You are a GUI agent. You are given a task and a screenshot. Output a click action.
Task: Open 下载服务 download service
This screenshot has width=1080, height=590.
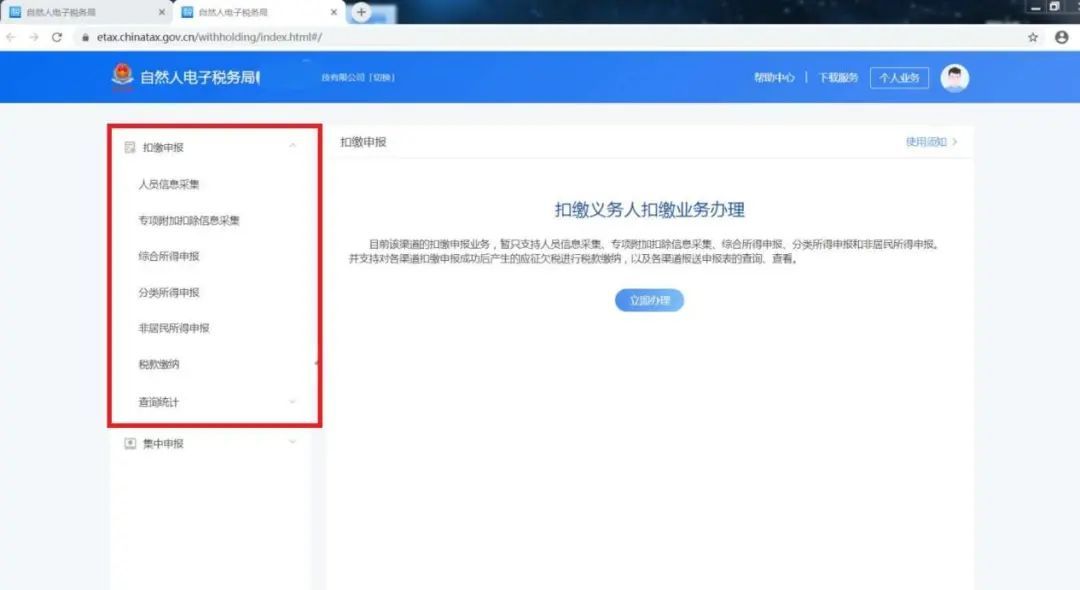(838, 78)
